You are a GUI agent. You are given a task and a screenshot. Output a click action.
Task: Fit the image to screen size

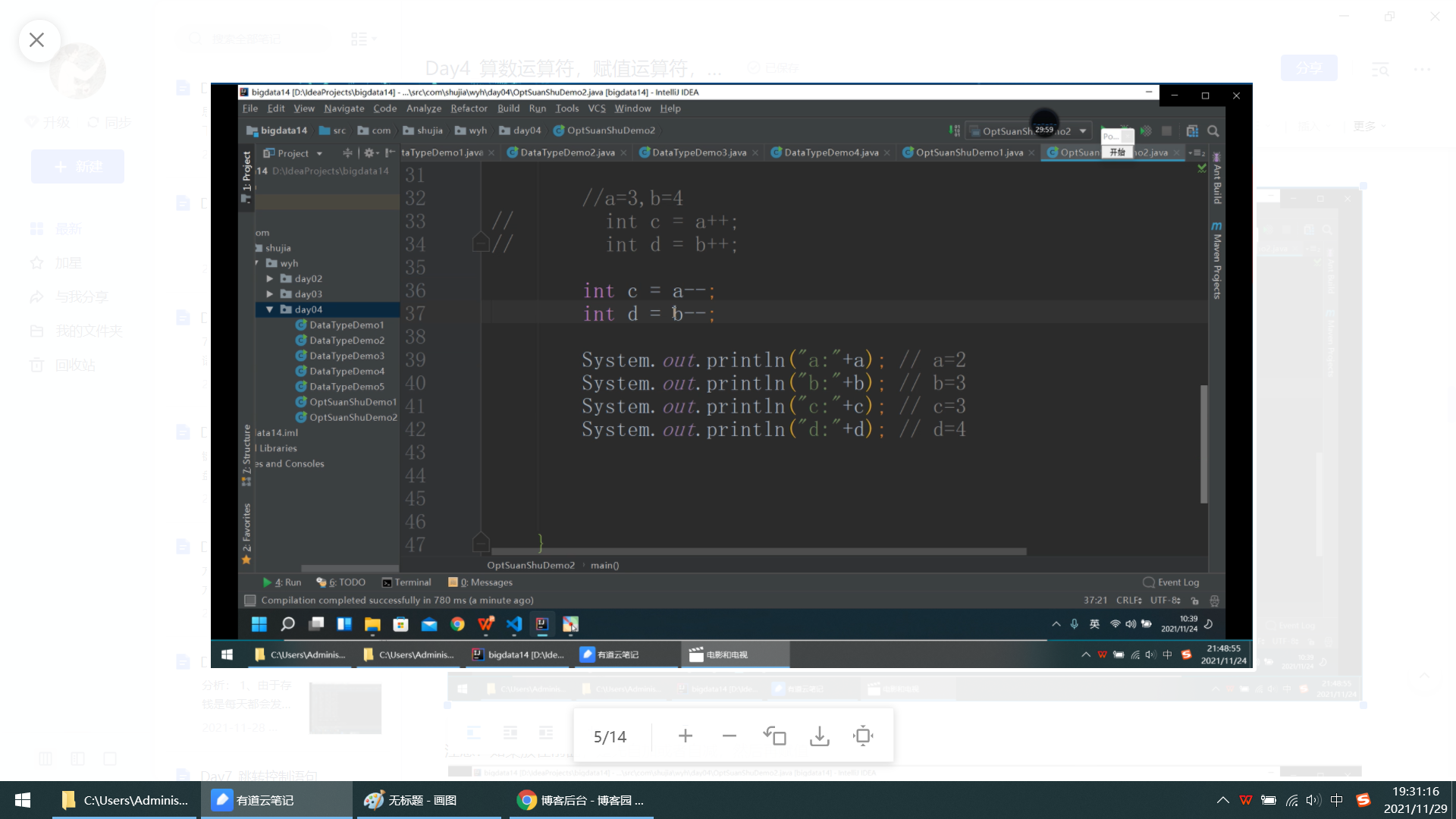(x=863, y=736)
